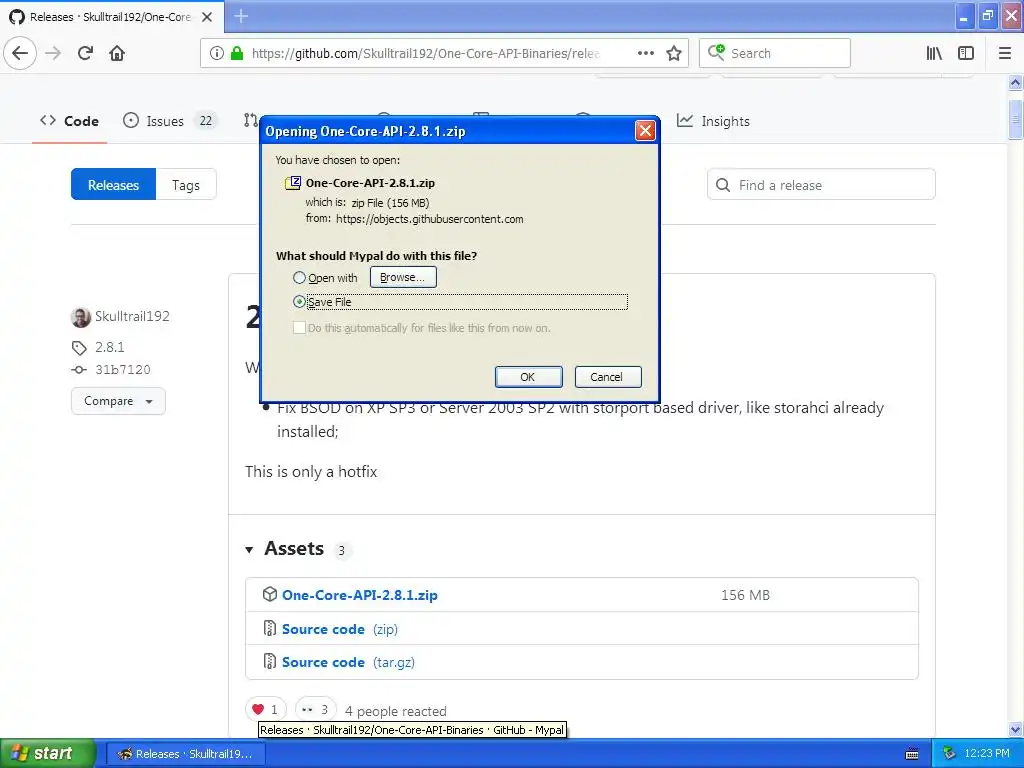Select the Releases button tab
This screenshot has height=768, width=1024.
[x=114, y=185]
